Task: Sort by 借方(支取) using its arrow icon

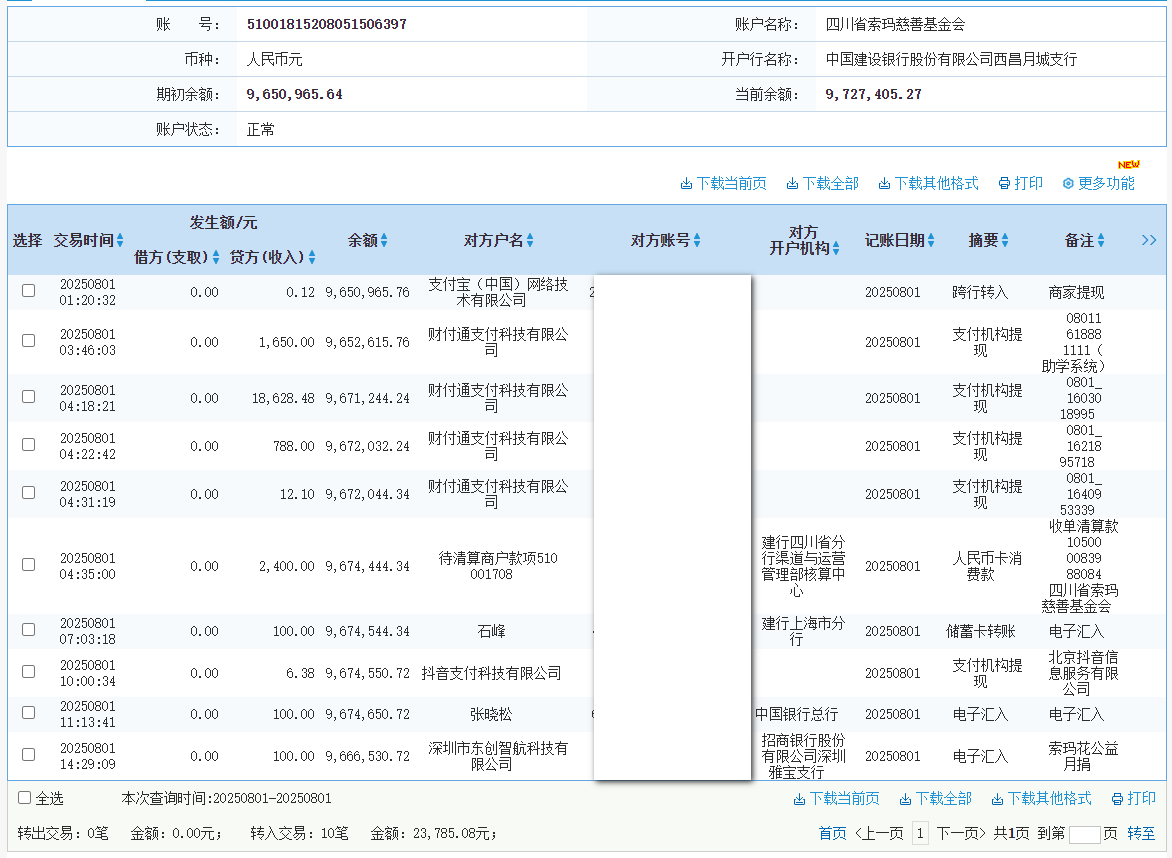Action: 216,257
